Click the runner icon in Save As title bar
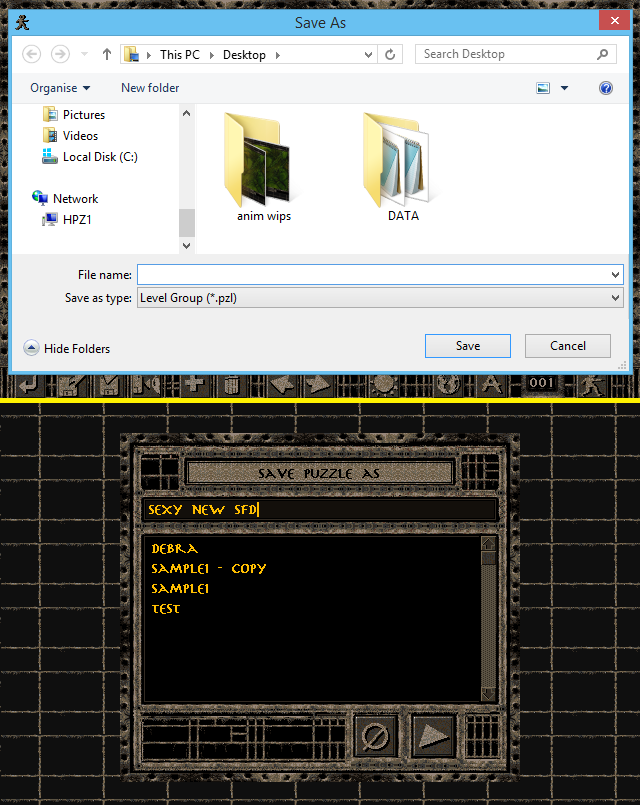640x805 pixels. coord(22,22)
